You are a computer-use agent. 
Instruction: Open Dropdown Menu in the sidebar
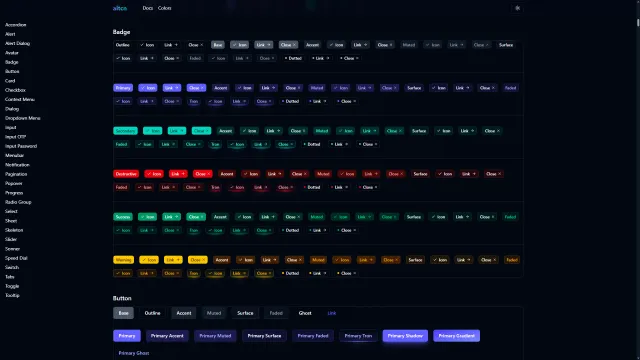[x=22, y=118]
